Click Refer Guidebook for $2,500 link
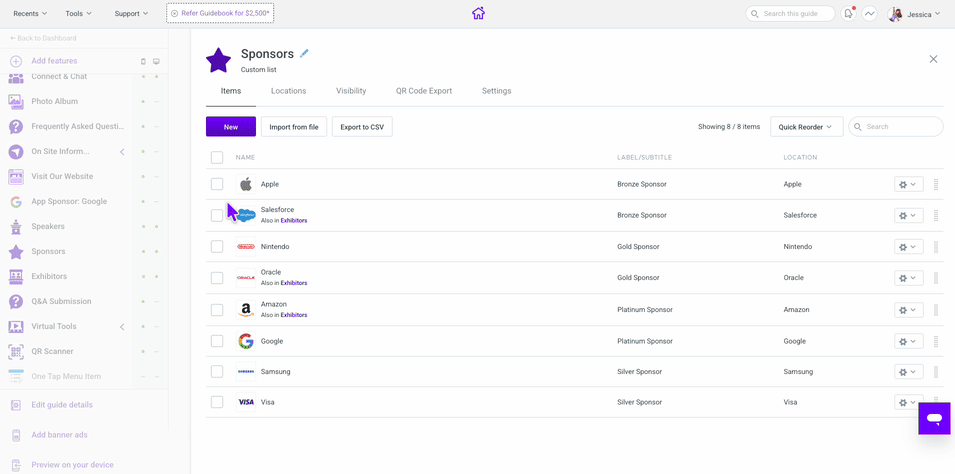The image size is (955, 474). click(220, 13)
